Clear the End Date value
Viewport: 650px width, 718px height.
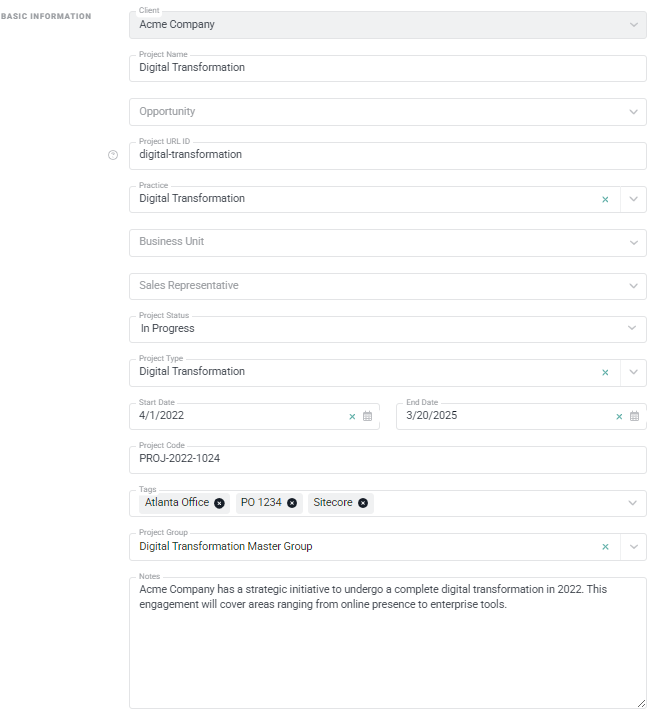[619, 416]
